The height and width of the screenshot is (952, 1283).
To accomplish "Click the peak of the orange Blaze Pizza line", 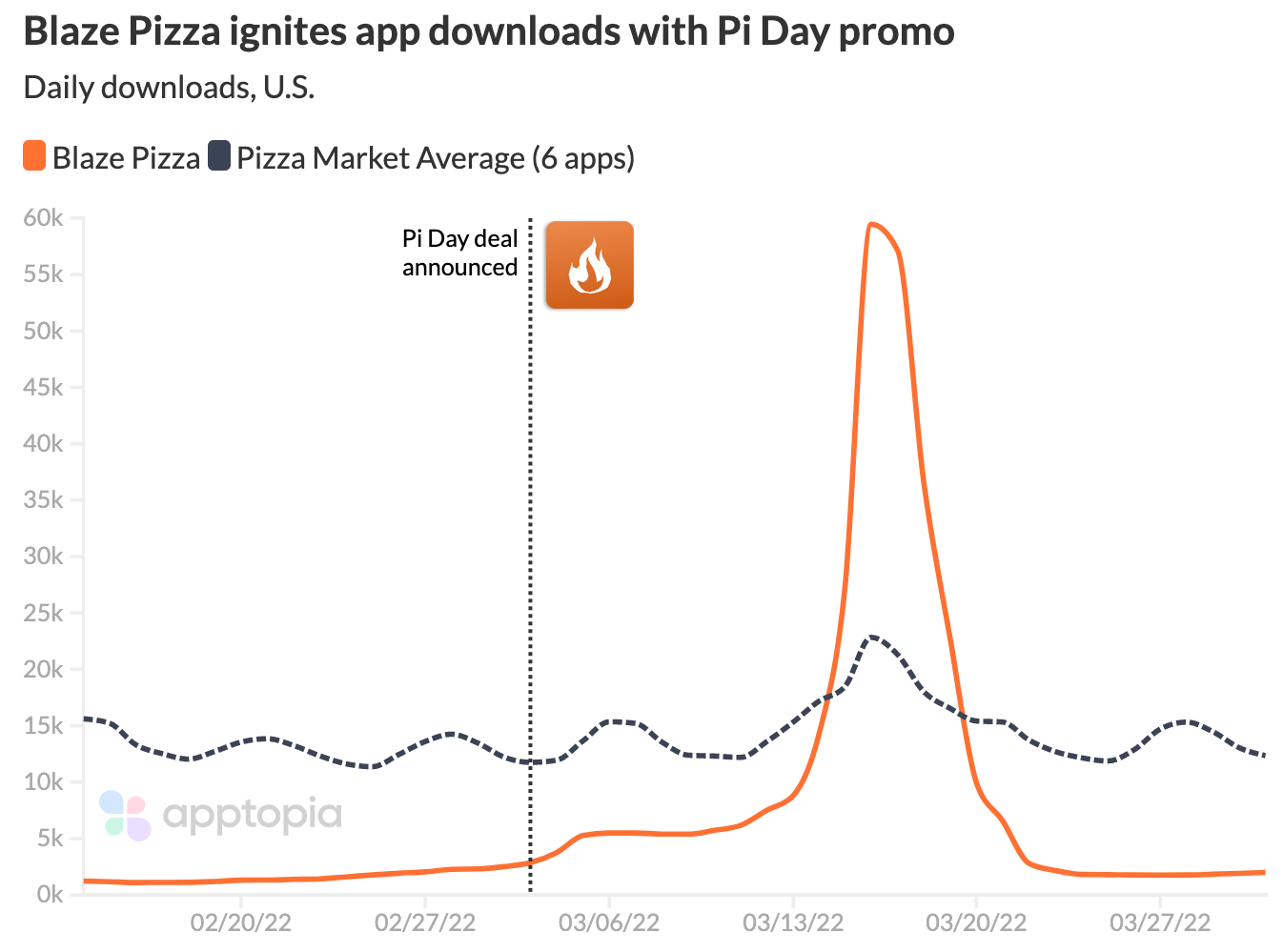I will point(871,225).
